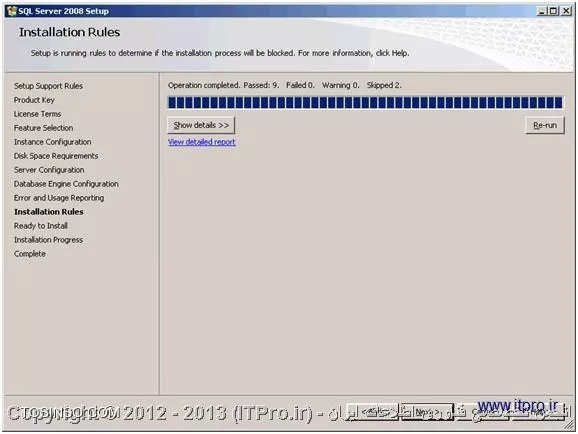Select Product Key step in sidebar
This screenshot has height=434, width=578.
(34, 100)
